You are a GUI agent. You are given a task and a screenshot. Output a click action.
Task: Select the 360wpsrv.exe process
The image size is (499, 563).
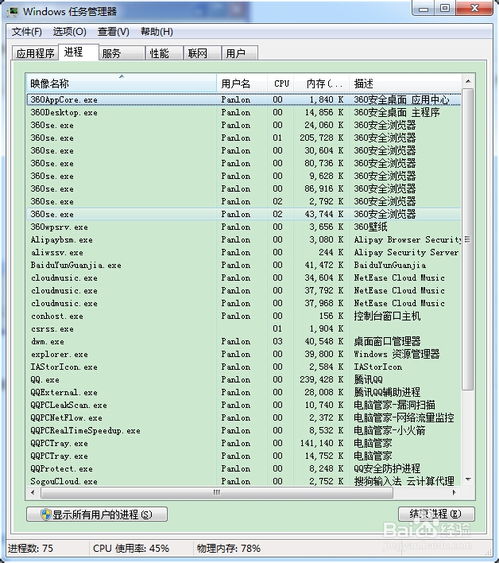(244, 227)
